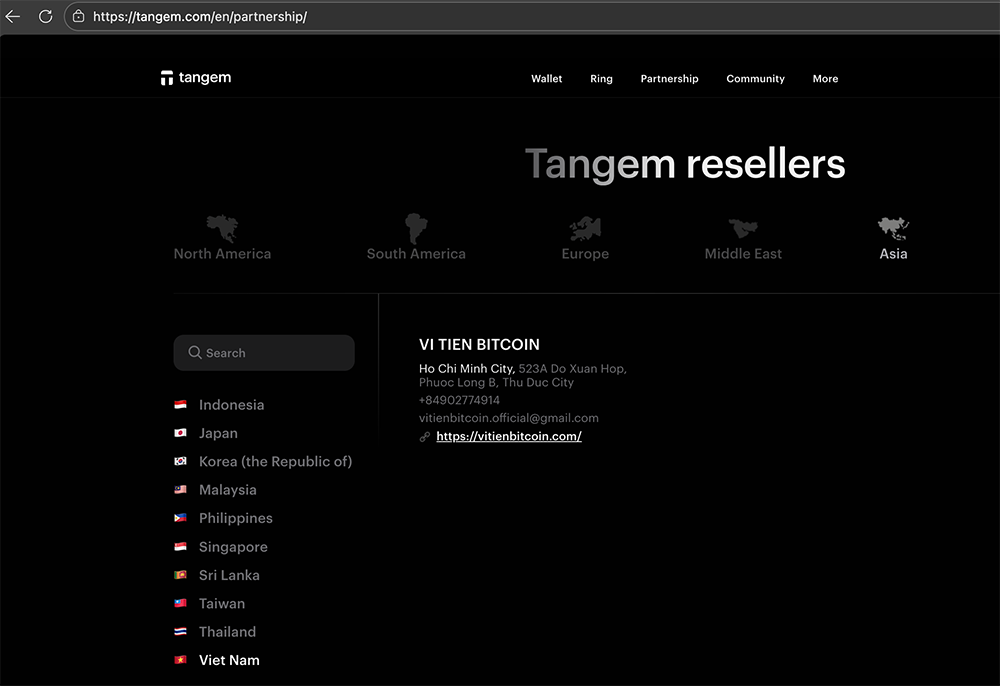Reload the page with the refresh icon

[45, 16]
